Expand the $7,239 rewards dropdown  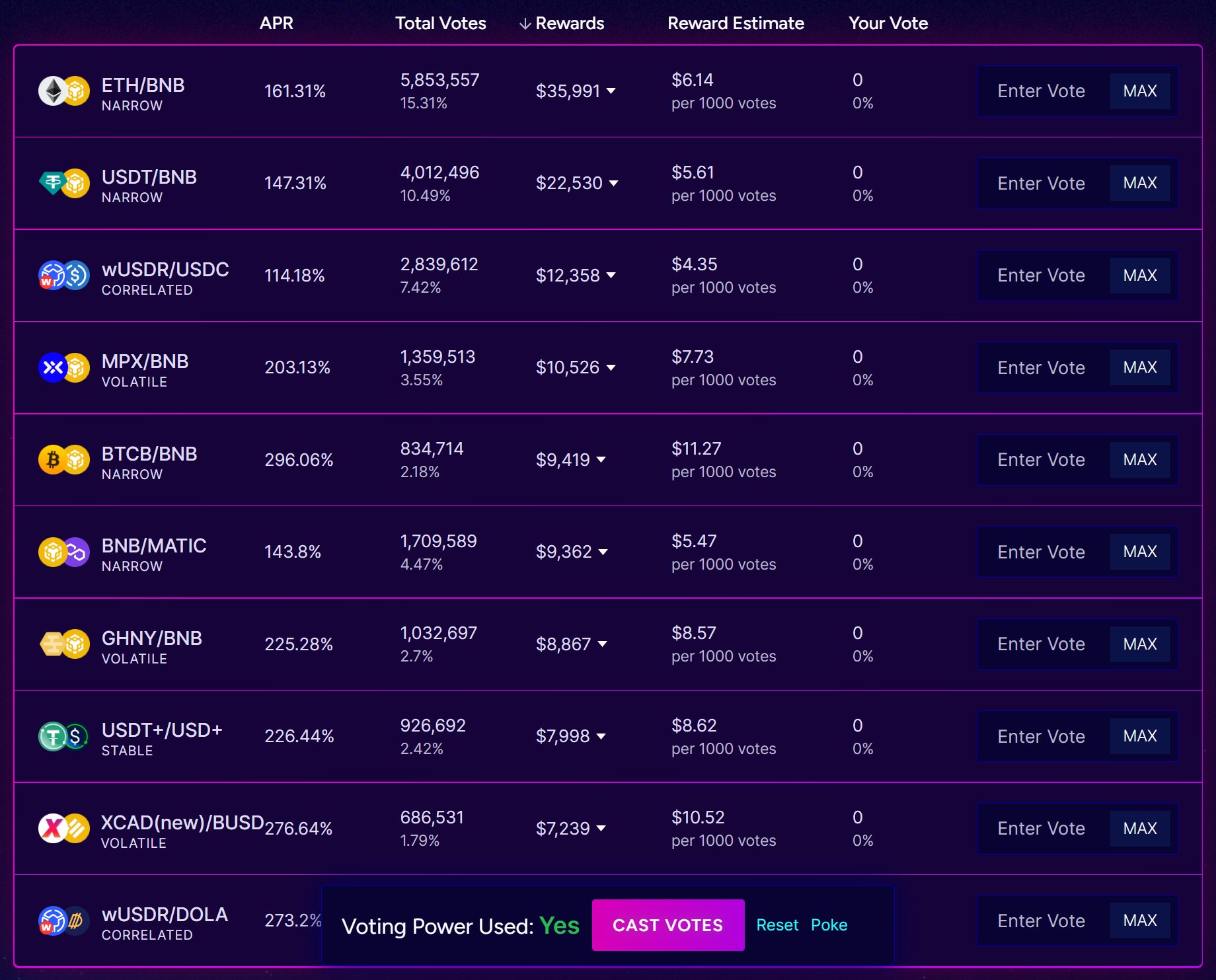click(x=601, y=828)
